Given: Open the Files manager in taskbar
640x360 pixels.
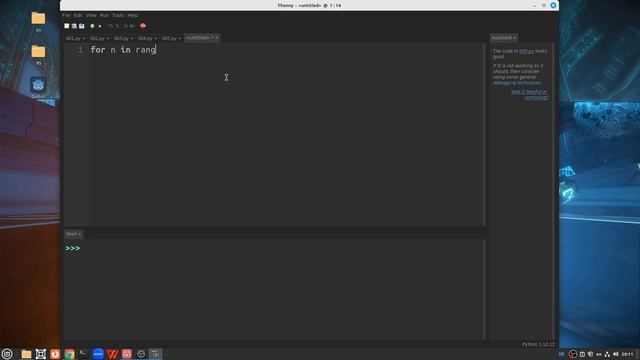Looking at the screenshot, I should [x=26, y=354].
